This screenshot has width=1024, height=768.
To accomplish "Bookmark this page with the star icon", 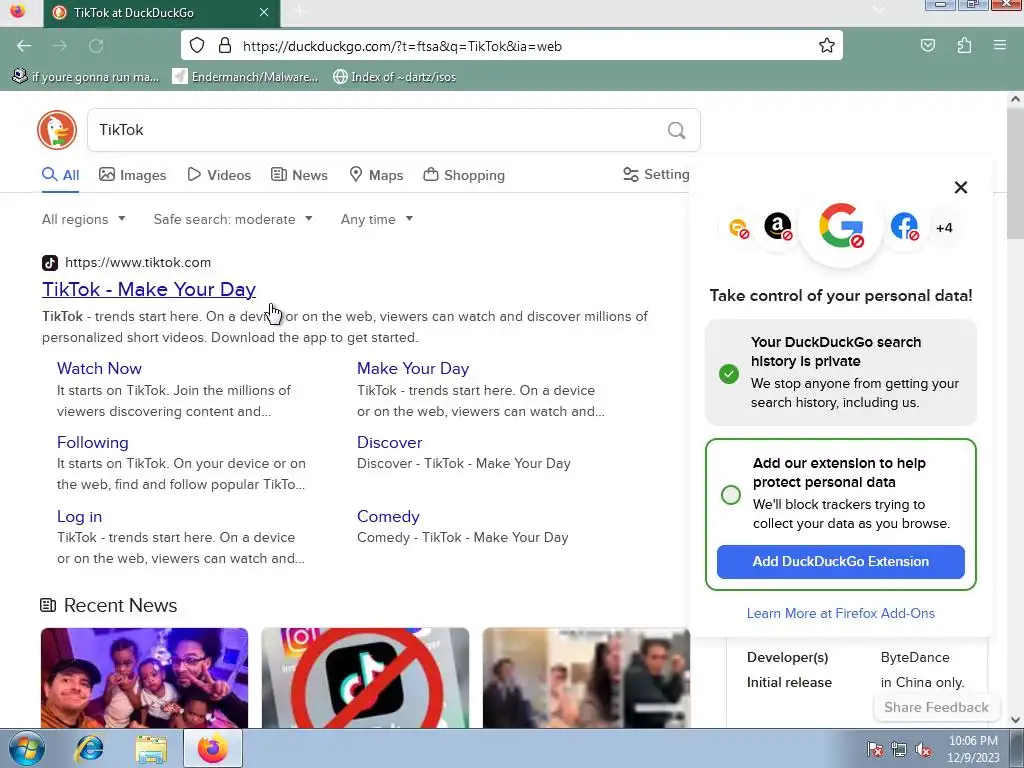I will 826,46.
